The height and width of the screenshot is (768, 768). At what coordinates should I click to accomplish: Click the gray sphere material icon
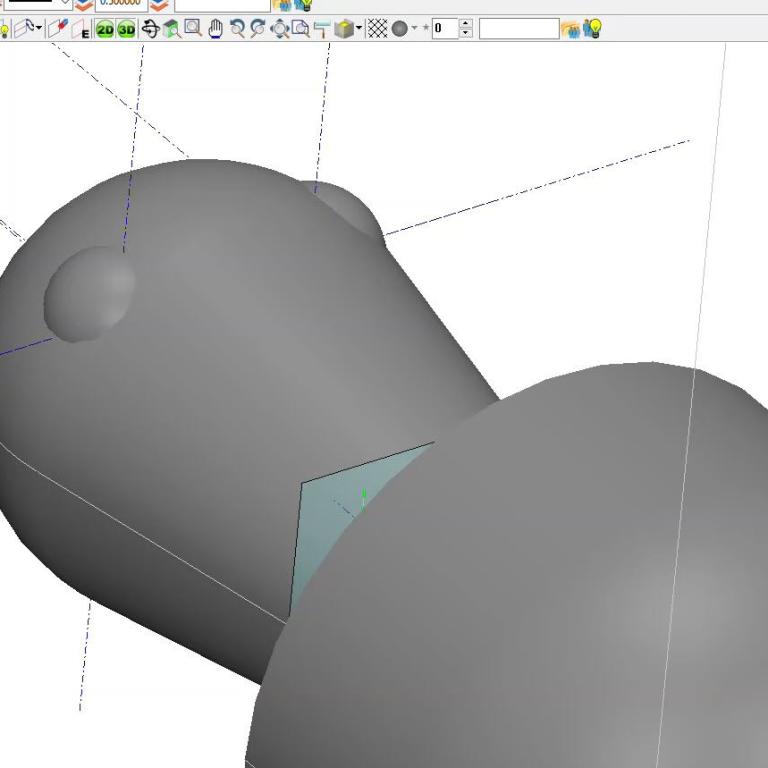coord(399,29)
